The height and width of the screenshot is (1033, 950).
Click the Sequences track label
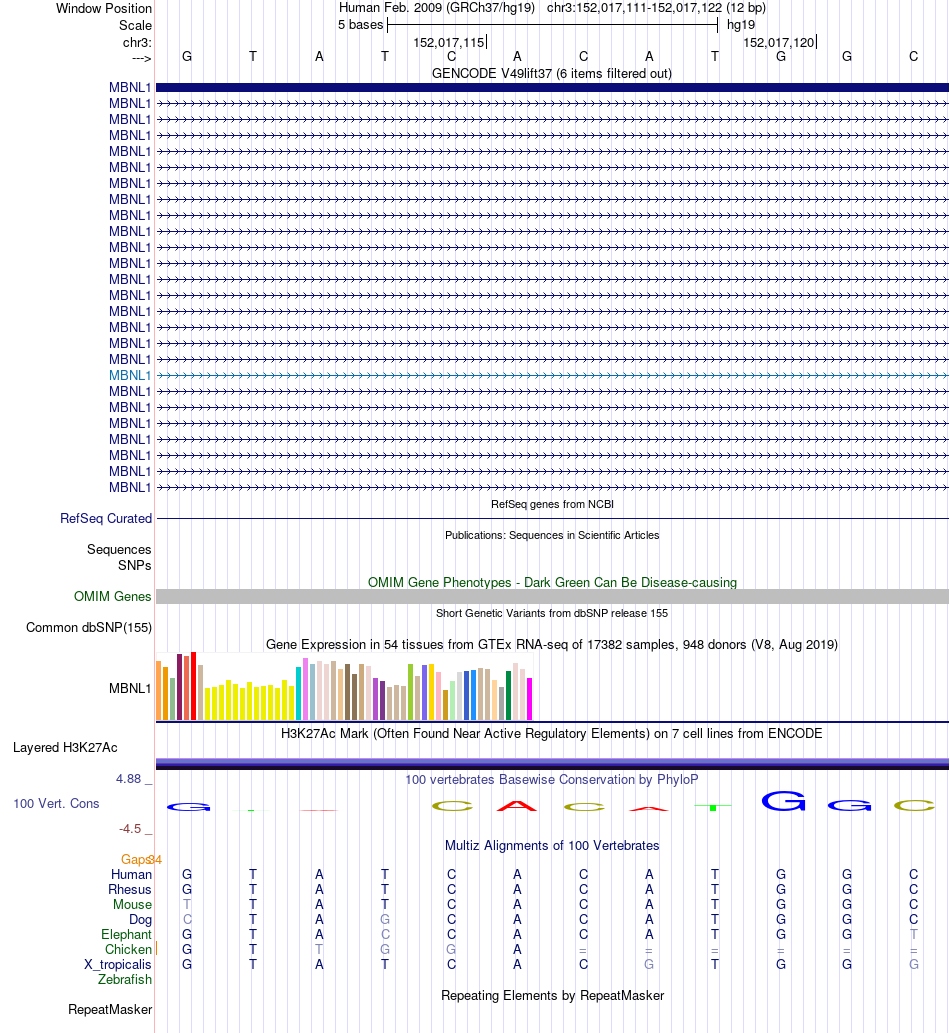119,549
